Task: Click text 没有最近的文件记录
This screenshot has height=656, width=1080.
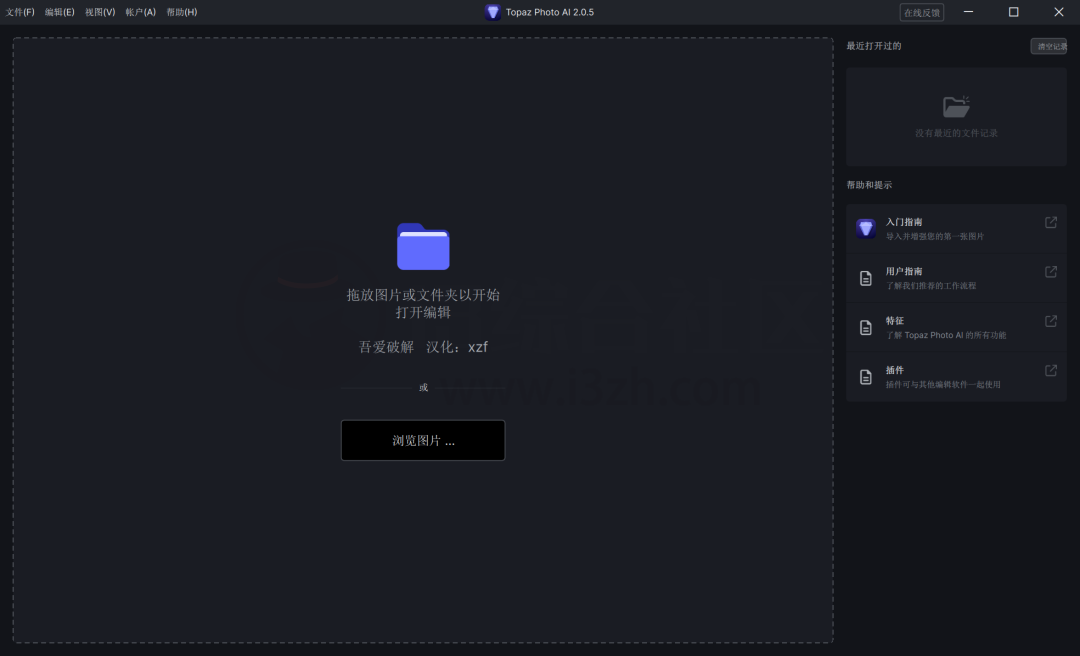Action: point(956,133)
